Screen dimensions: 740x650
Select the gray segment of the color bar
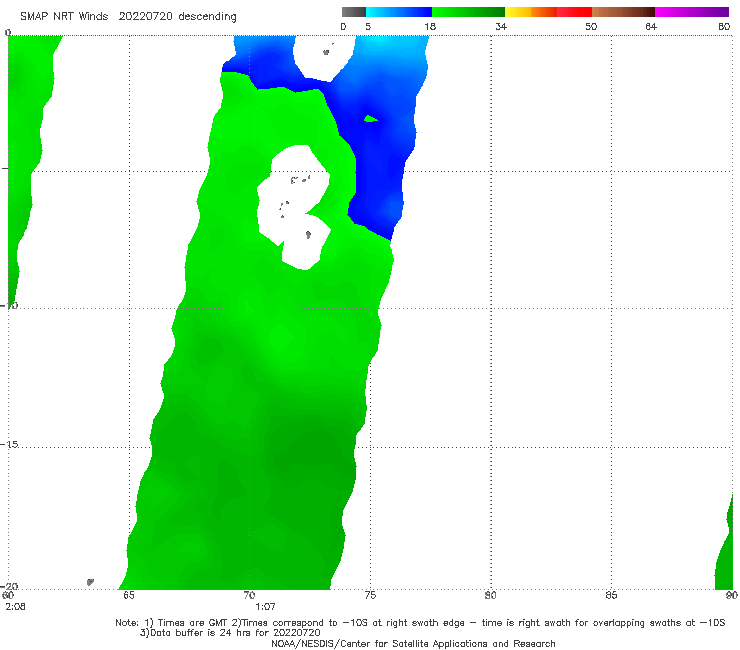tap(353, 12)
